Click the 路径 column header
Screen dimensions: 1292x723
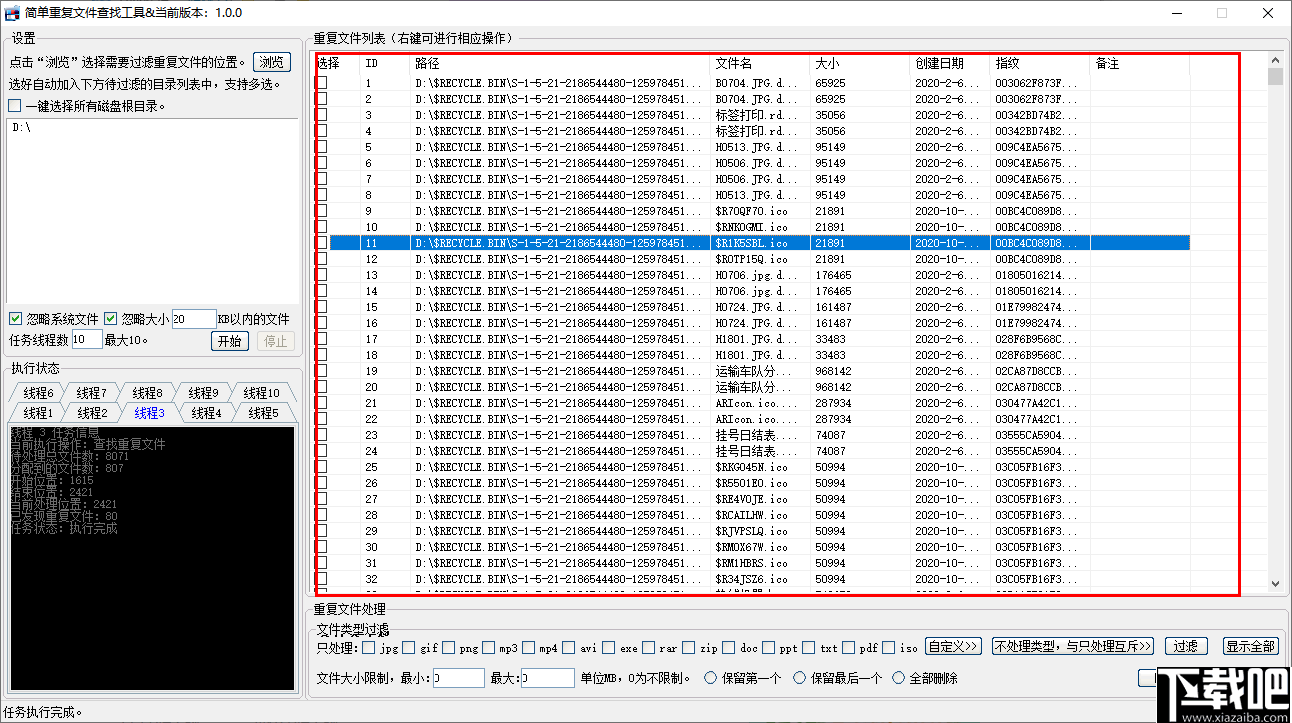560,63
